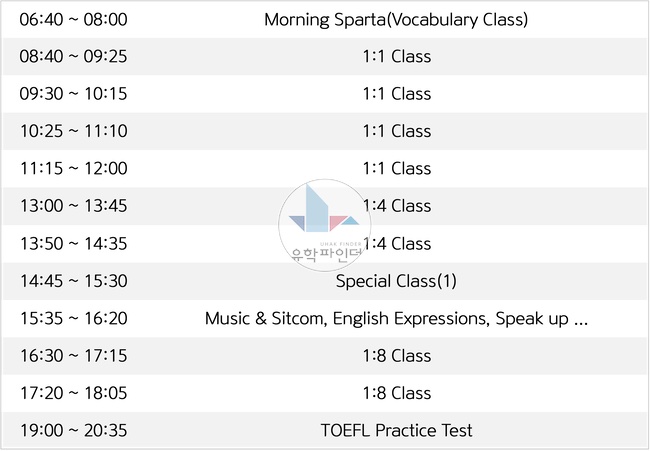Click the Uhak Finder watermark logo
Viewport: 650px width, 451px height.
(x=324, y=226)
